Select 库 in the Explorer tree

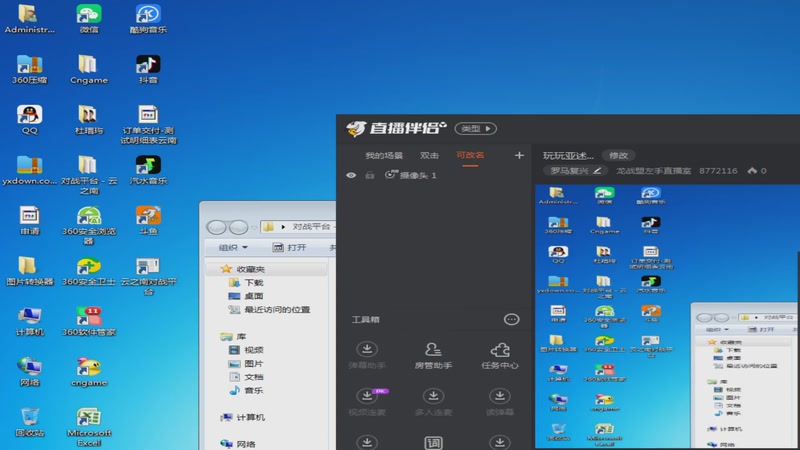click(x=234, y=336)
